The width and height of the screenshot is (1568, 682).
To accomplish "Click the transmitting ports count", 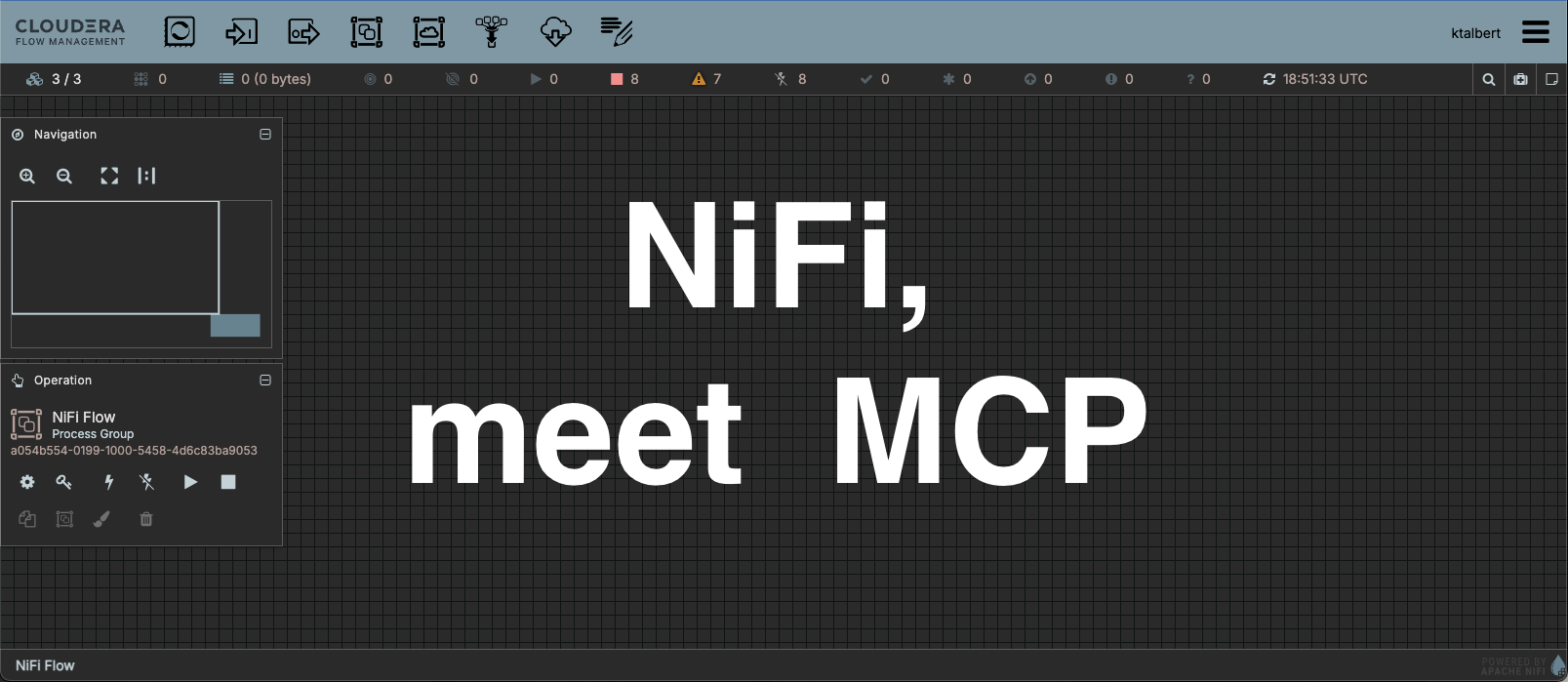I will tap(379, 79).
